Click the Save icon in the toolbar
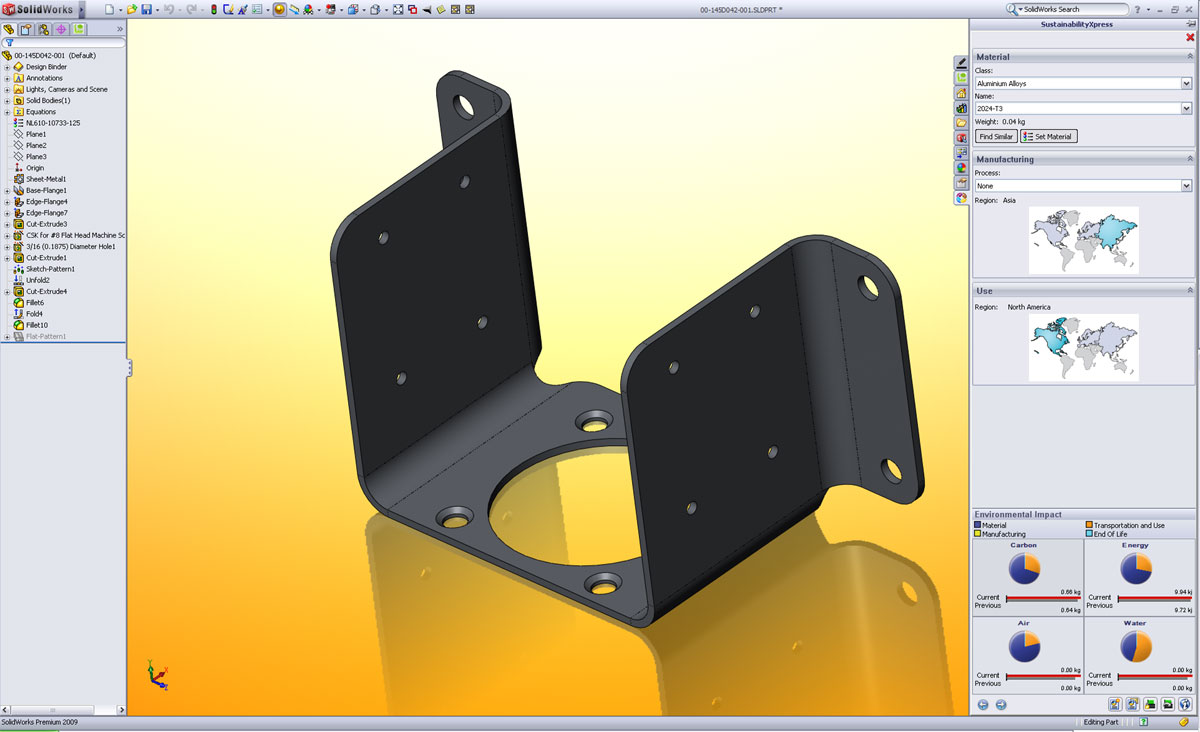The height and width of the screenshot is (732, 1200). coord(146,9)
